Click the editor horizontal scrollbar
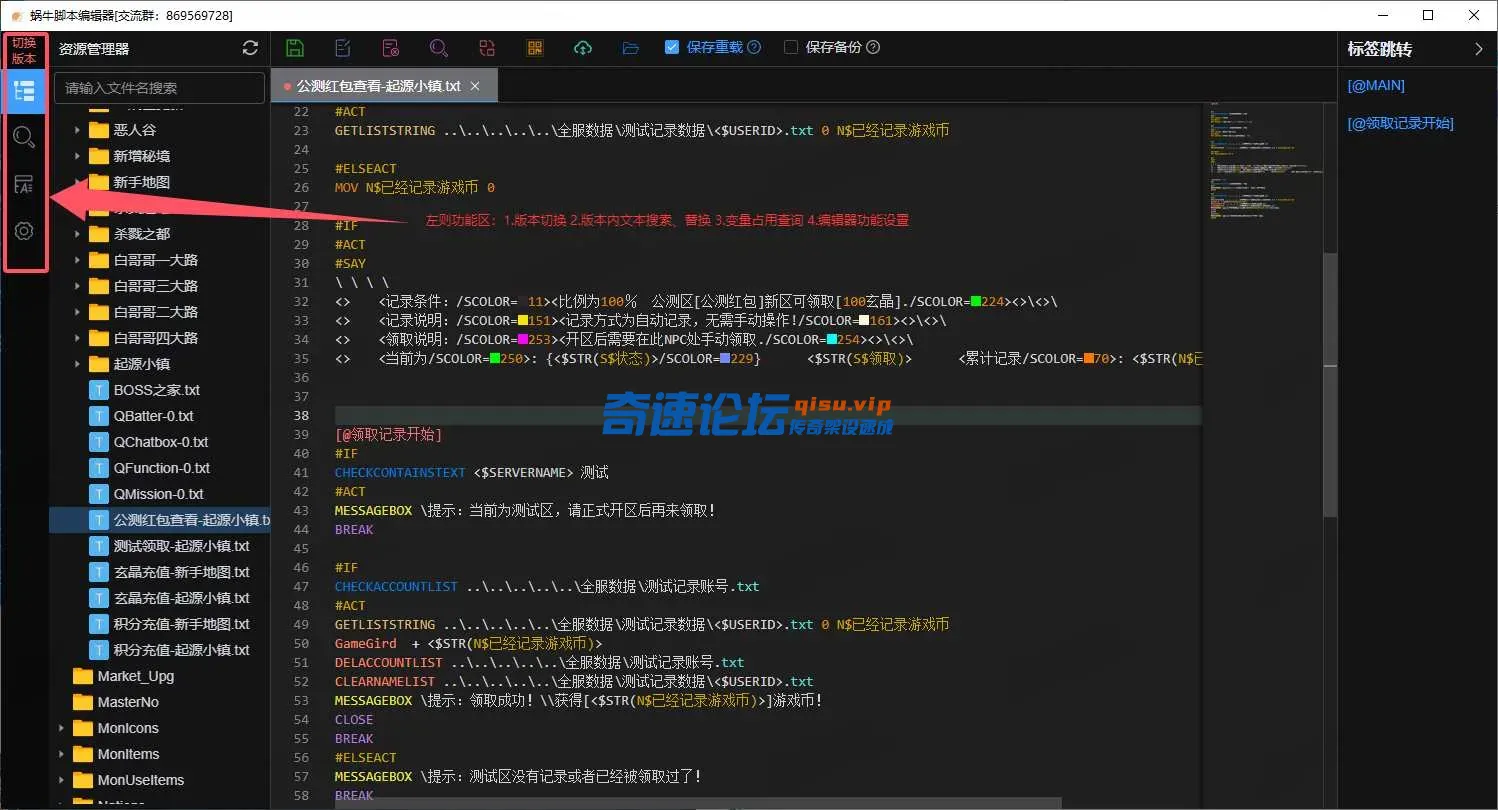This screenshot has height=810, width=1498. click(x=698, y=803)
